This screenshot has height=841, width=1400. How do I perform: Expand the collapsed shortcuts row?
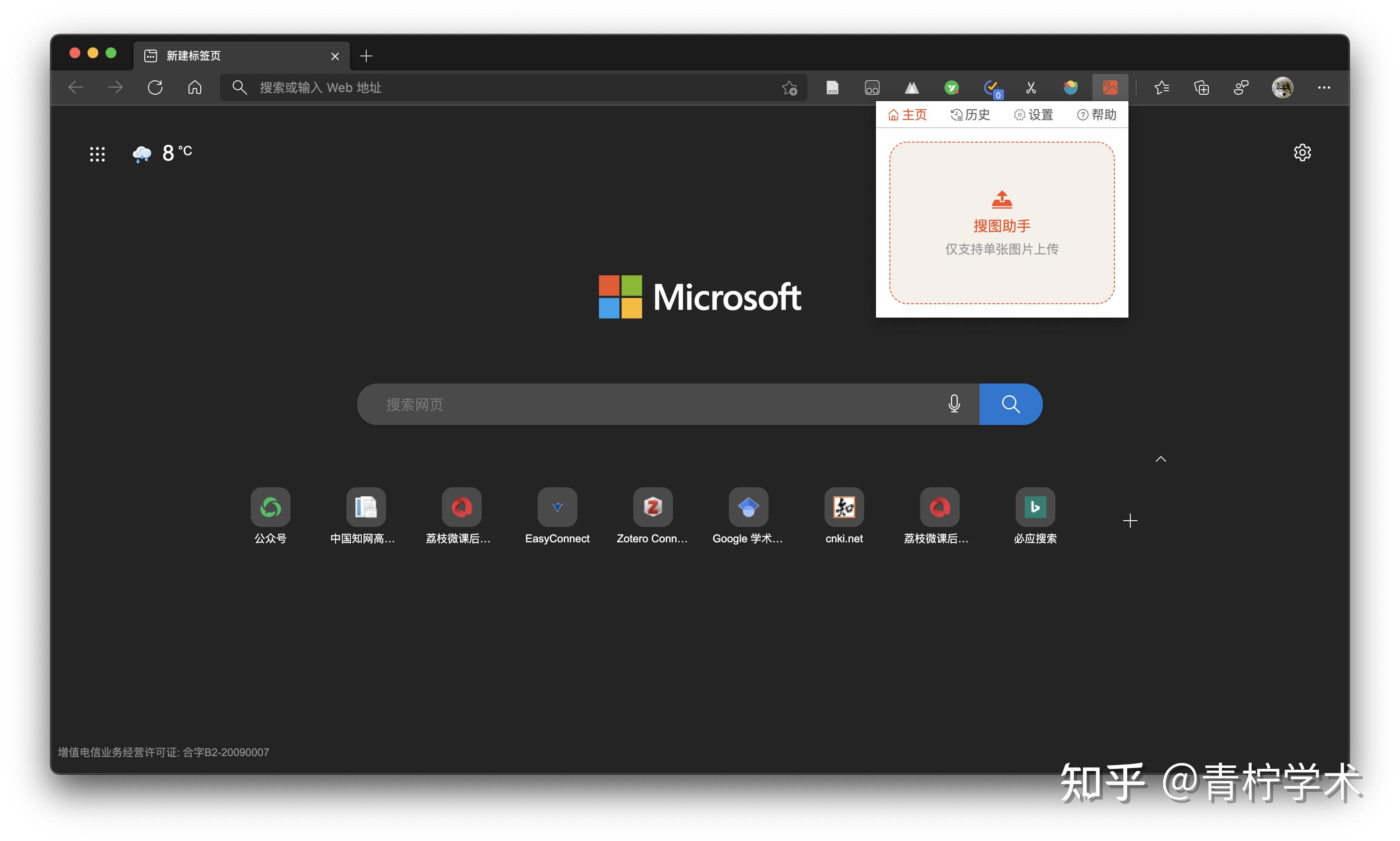[x=1159, y=459]
